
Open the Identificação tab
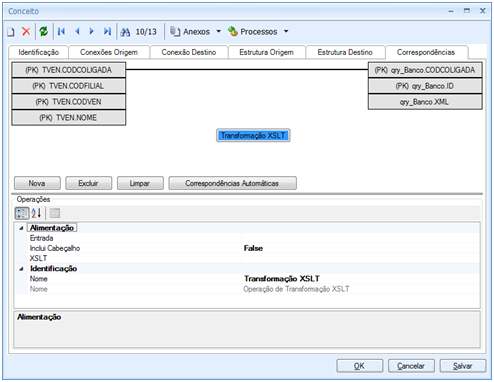39,52
